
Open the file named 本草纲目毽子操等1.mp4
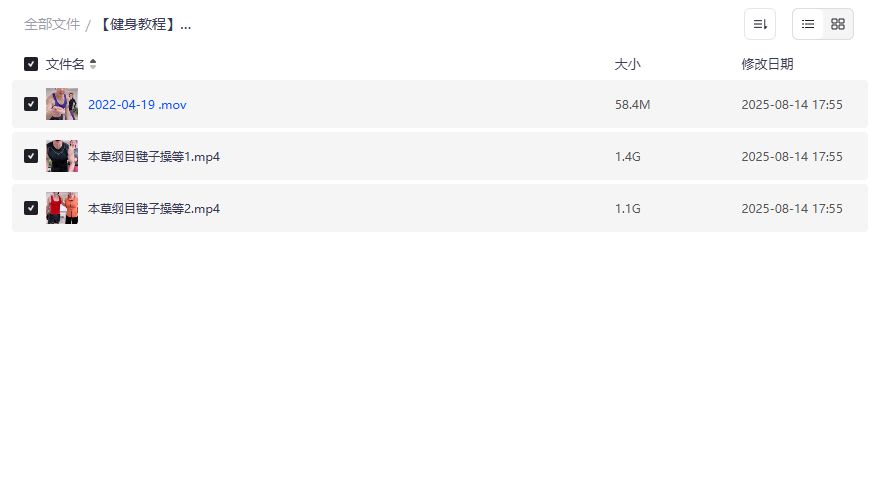[154, 156]
